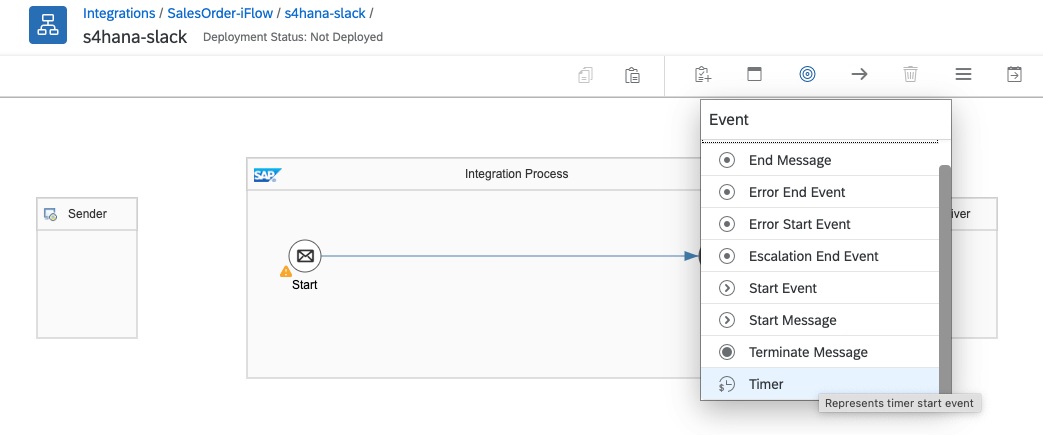
Task: Open the Participants palette icon
Action: click(703, 74)
